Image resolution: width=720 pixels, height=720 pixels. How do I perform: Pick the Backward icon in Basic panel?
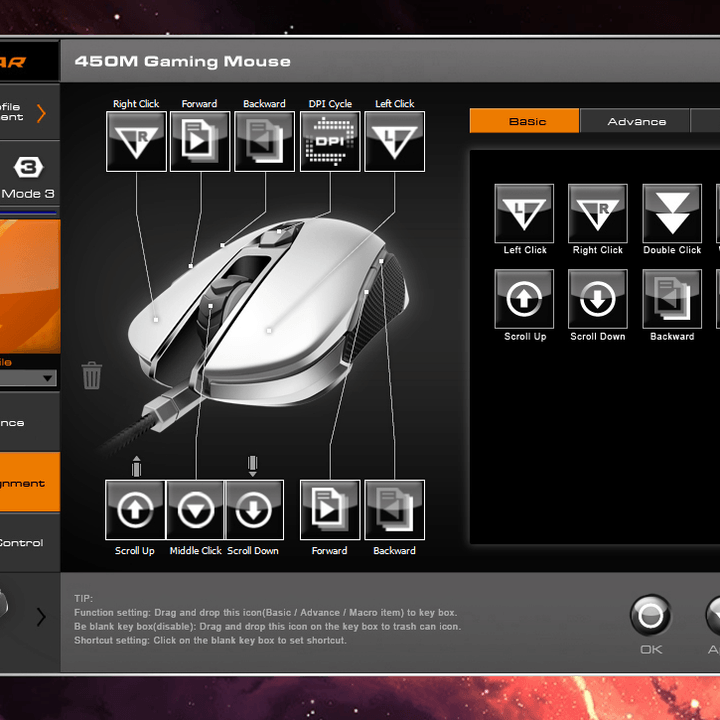point(672,299)
